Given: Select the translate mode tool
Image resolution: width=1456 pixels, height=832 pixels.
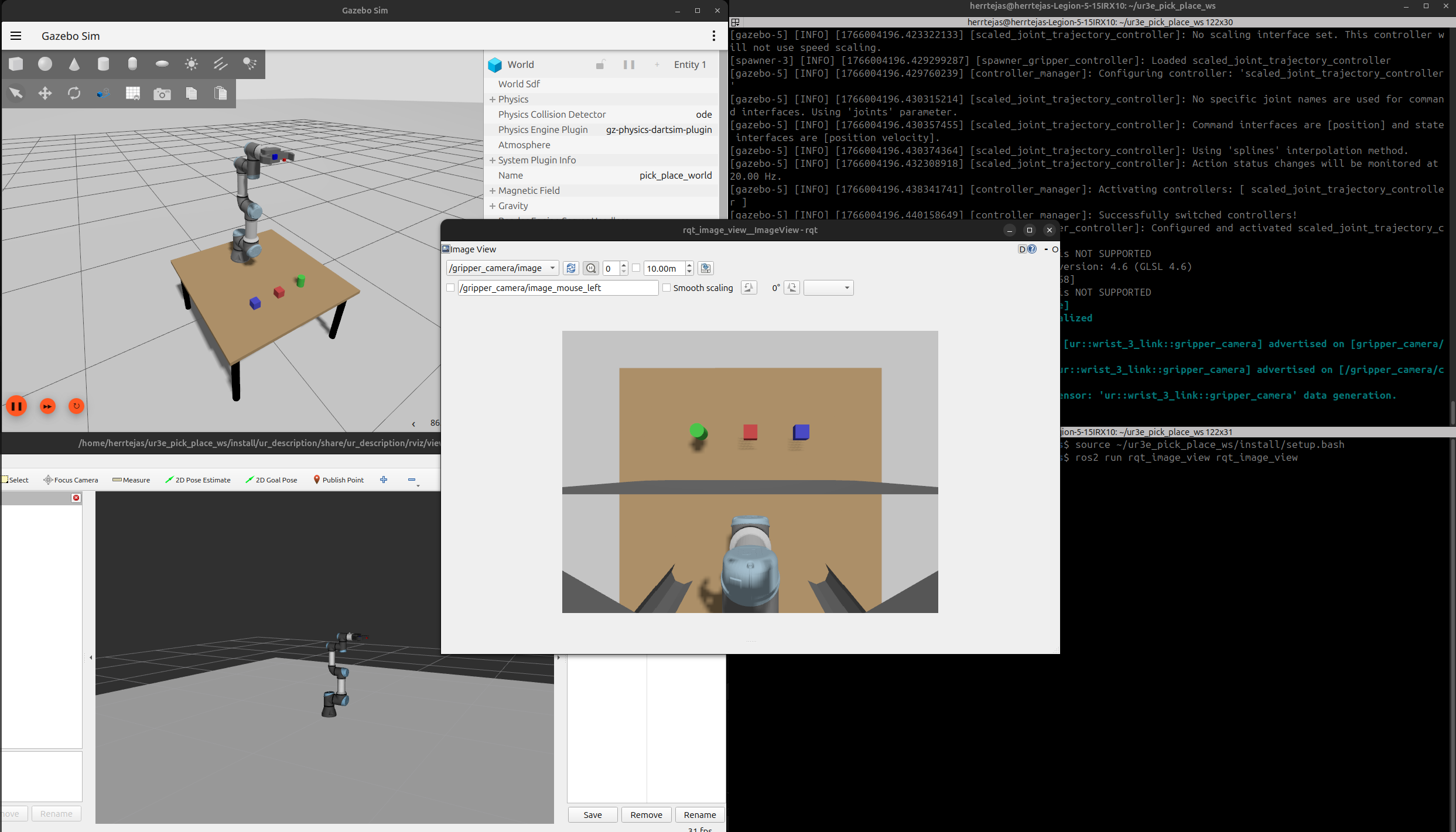Looking at the screenshot, I should click(x=45, y=93).
